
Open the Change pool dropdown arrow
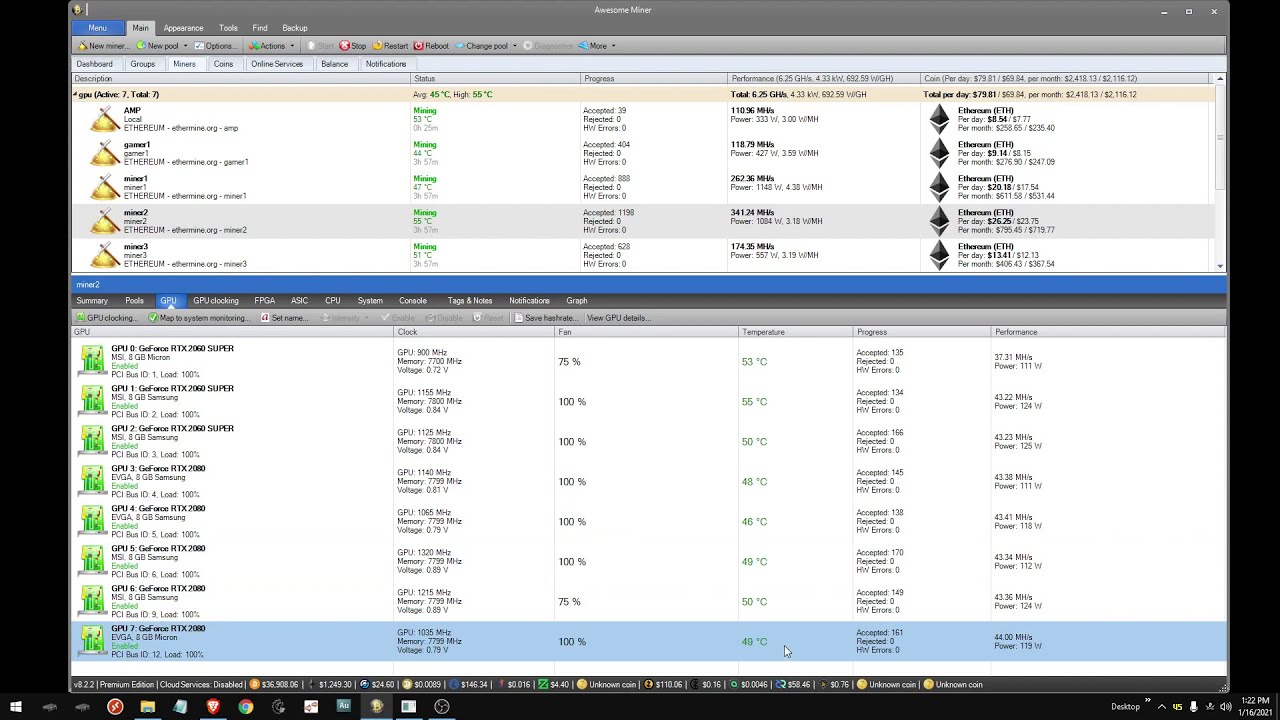click(514, 46)
